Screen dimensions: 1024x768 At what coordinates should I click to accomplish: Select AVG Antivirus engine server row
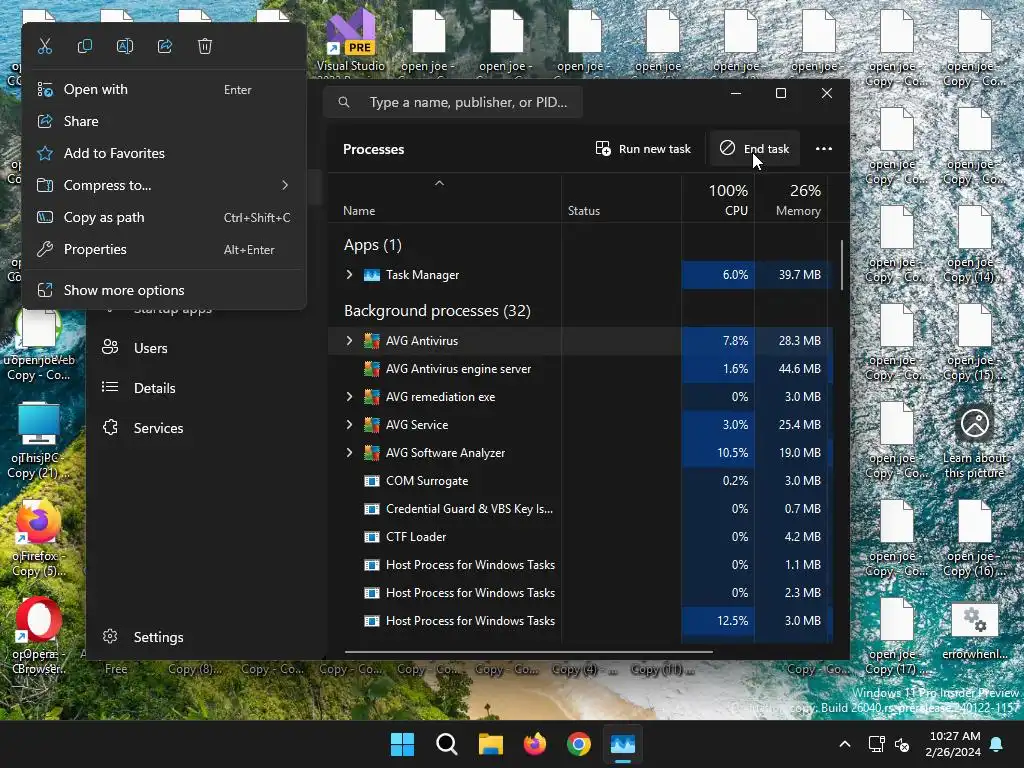click(580, 369)
